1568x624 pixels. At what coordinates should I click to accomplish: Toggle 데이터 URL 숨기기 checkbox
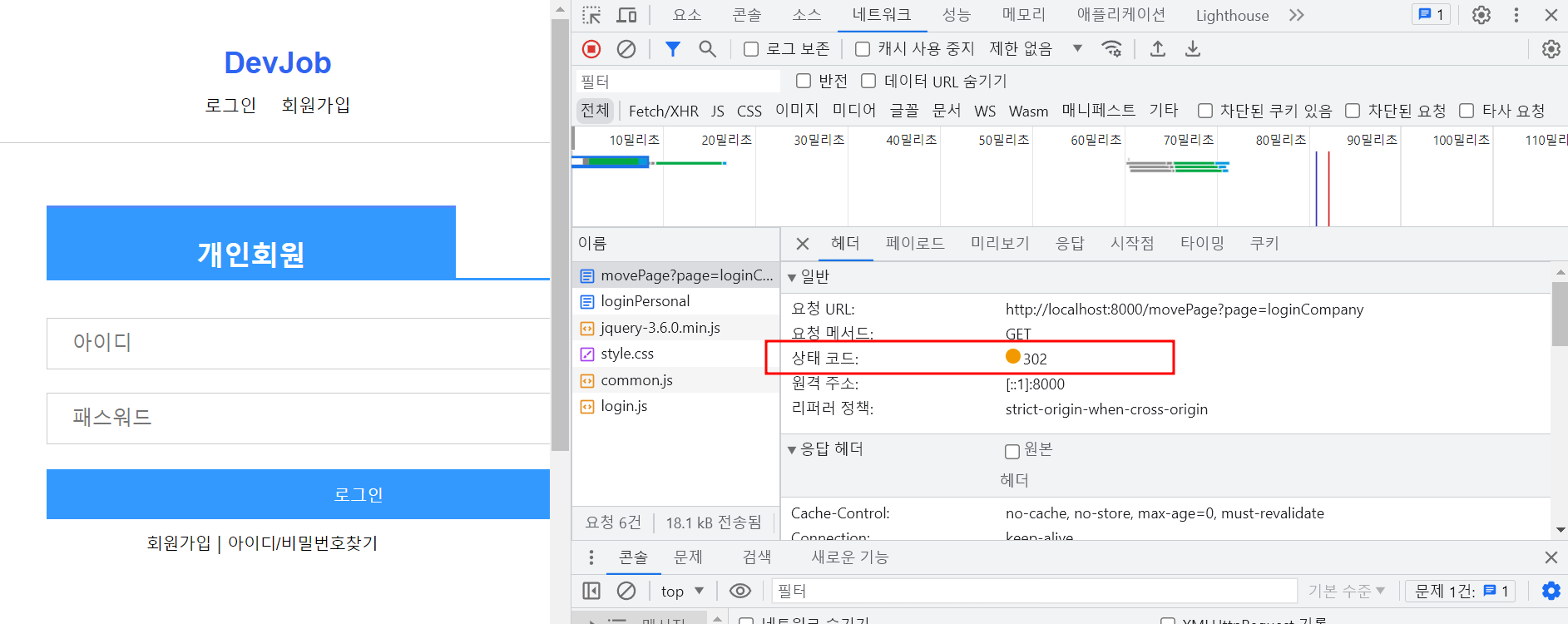[868, 81]
